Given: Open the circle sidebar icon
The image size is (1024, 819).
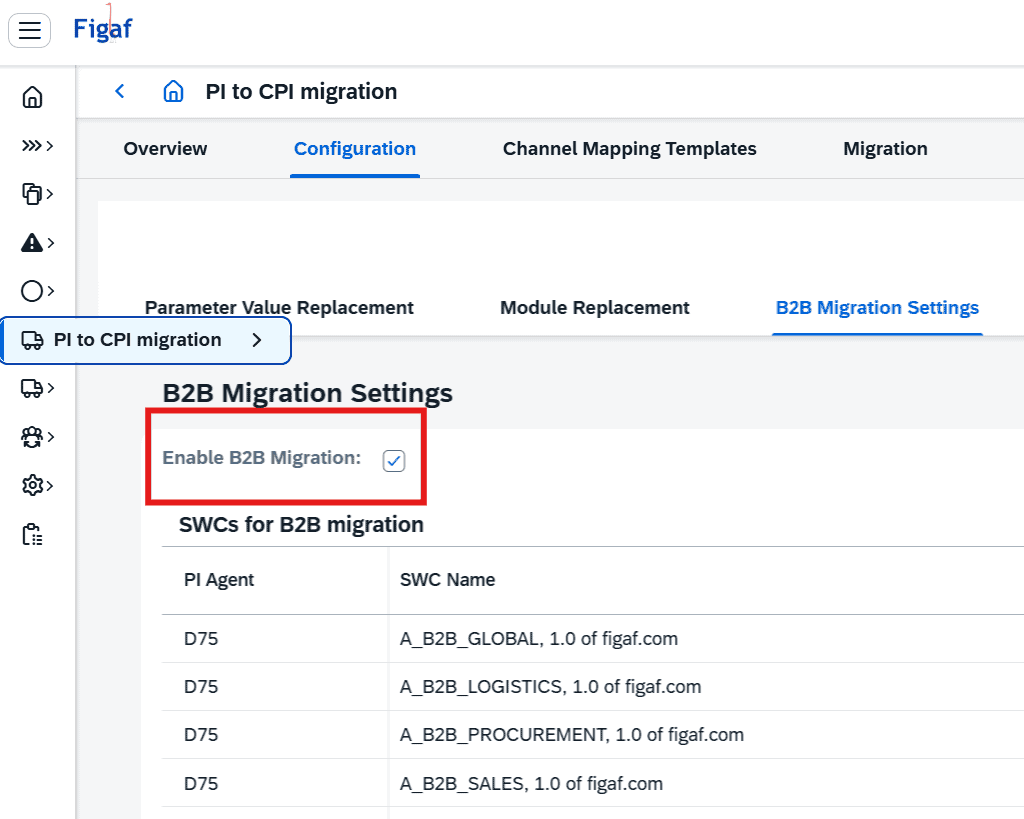Looking at the screenshot, I should (31, 291).
